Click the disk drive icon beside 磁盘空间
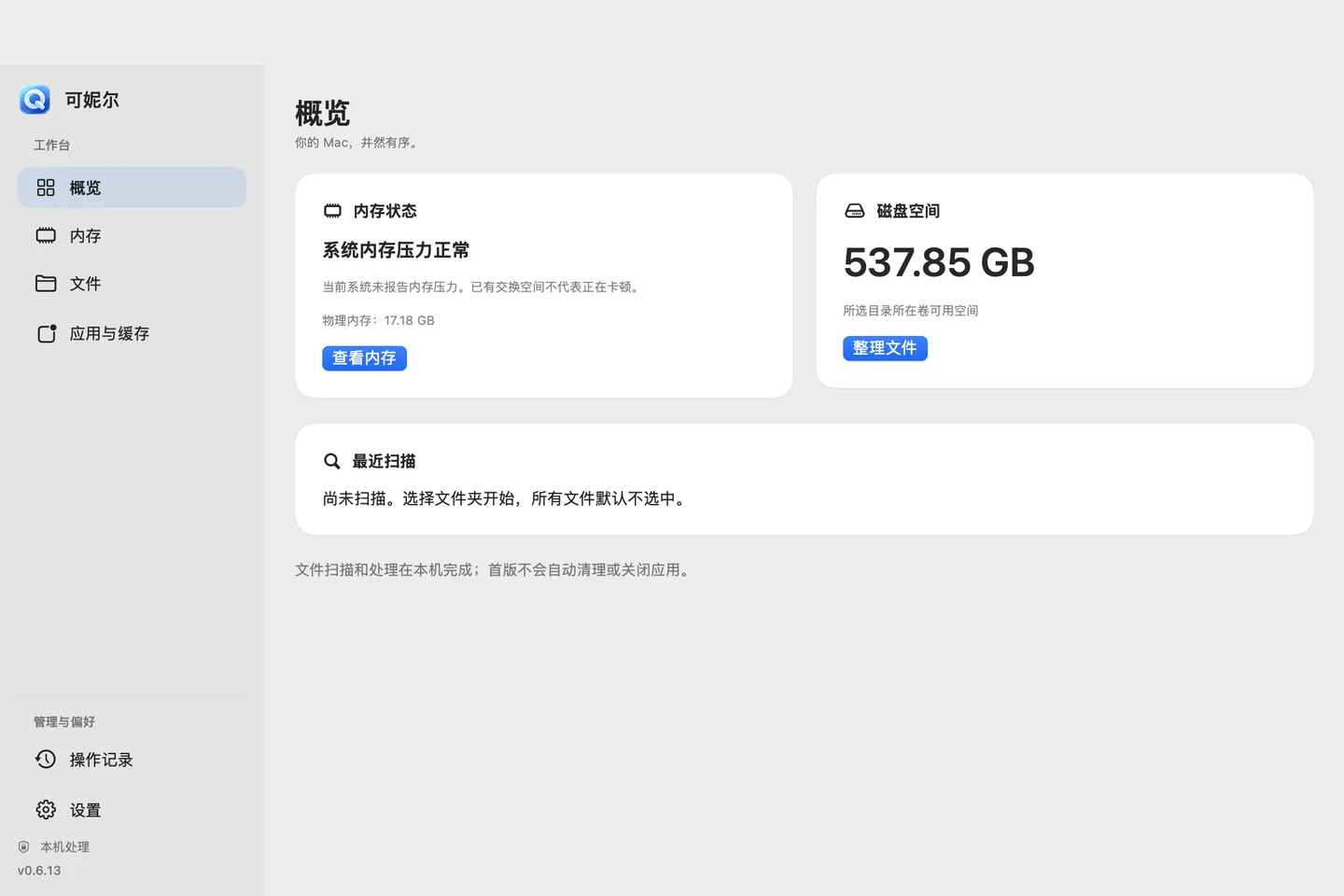Image resolution: width=1344 pixels, height=896 pixels. 854,211
